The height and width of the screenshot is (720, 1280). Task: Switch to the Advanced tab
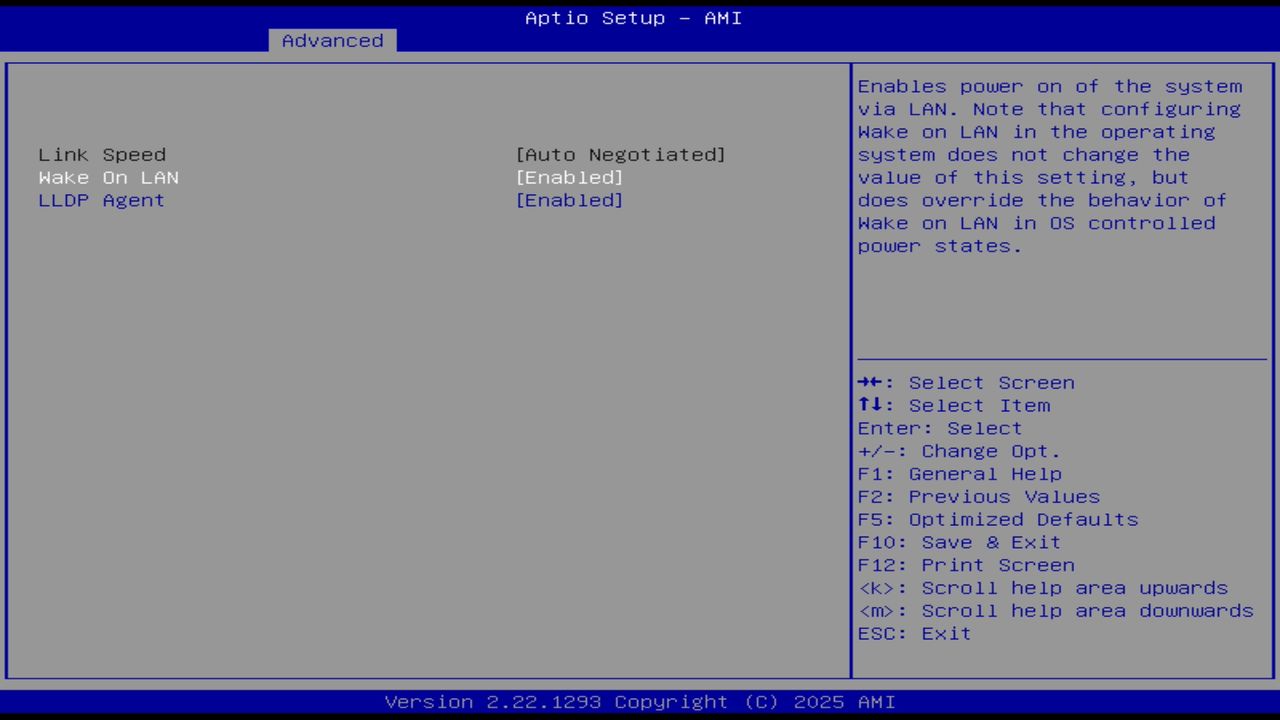[332, 40]
